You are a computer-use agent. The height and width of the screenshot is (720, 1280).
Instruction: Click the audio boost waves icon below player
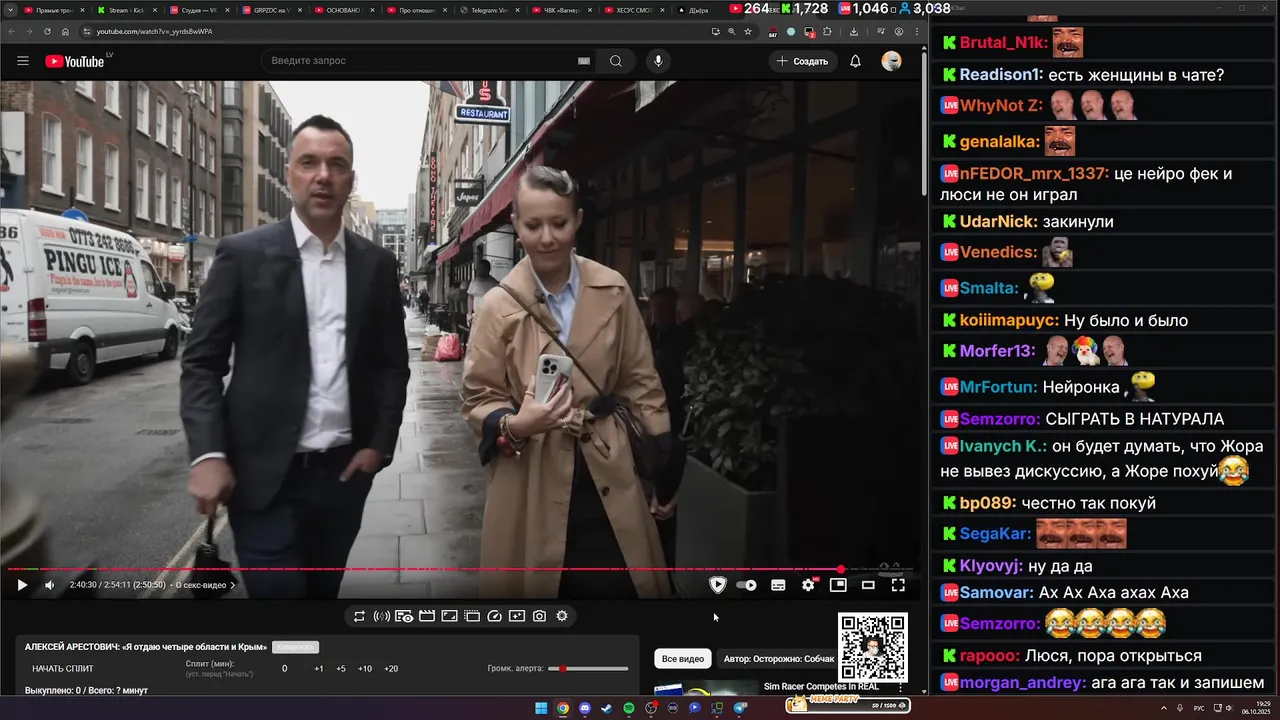382,616
